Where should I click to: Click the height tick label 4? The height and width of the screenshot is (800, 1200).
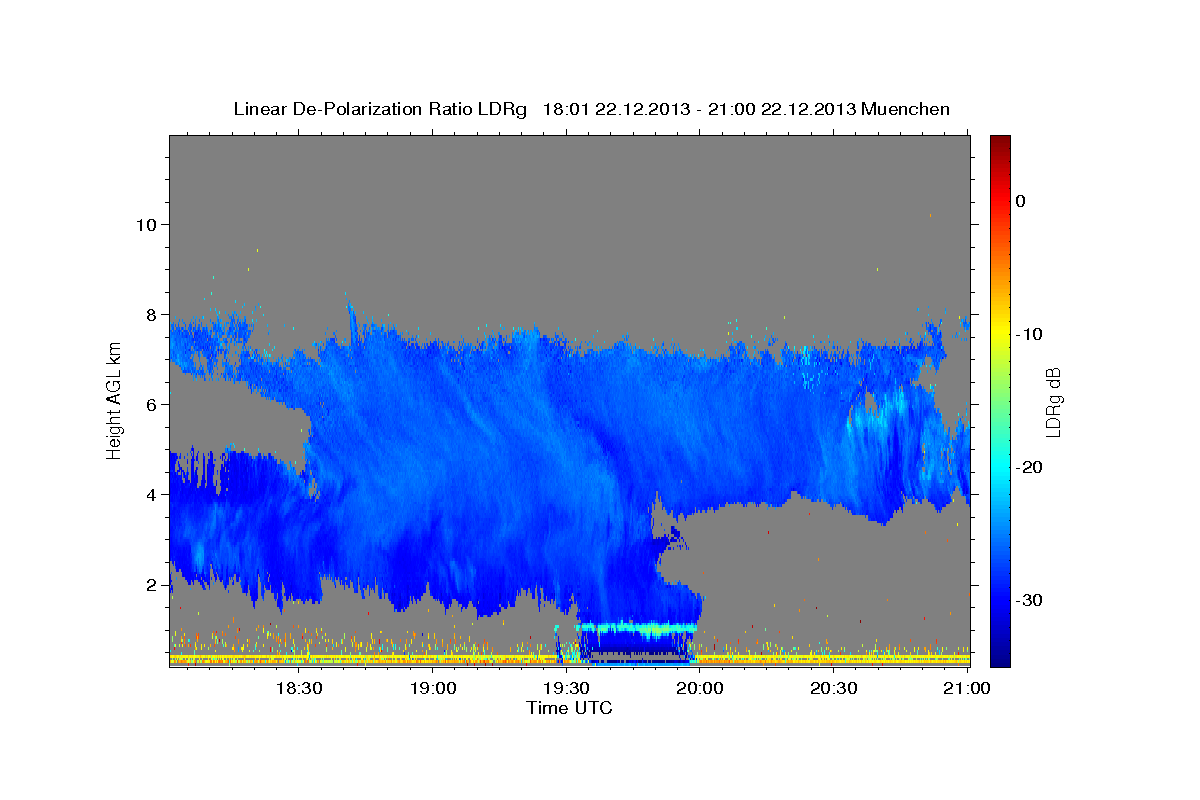152,494
